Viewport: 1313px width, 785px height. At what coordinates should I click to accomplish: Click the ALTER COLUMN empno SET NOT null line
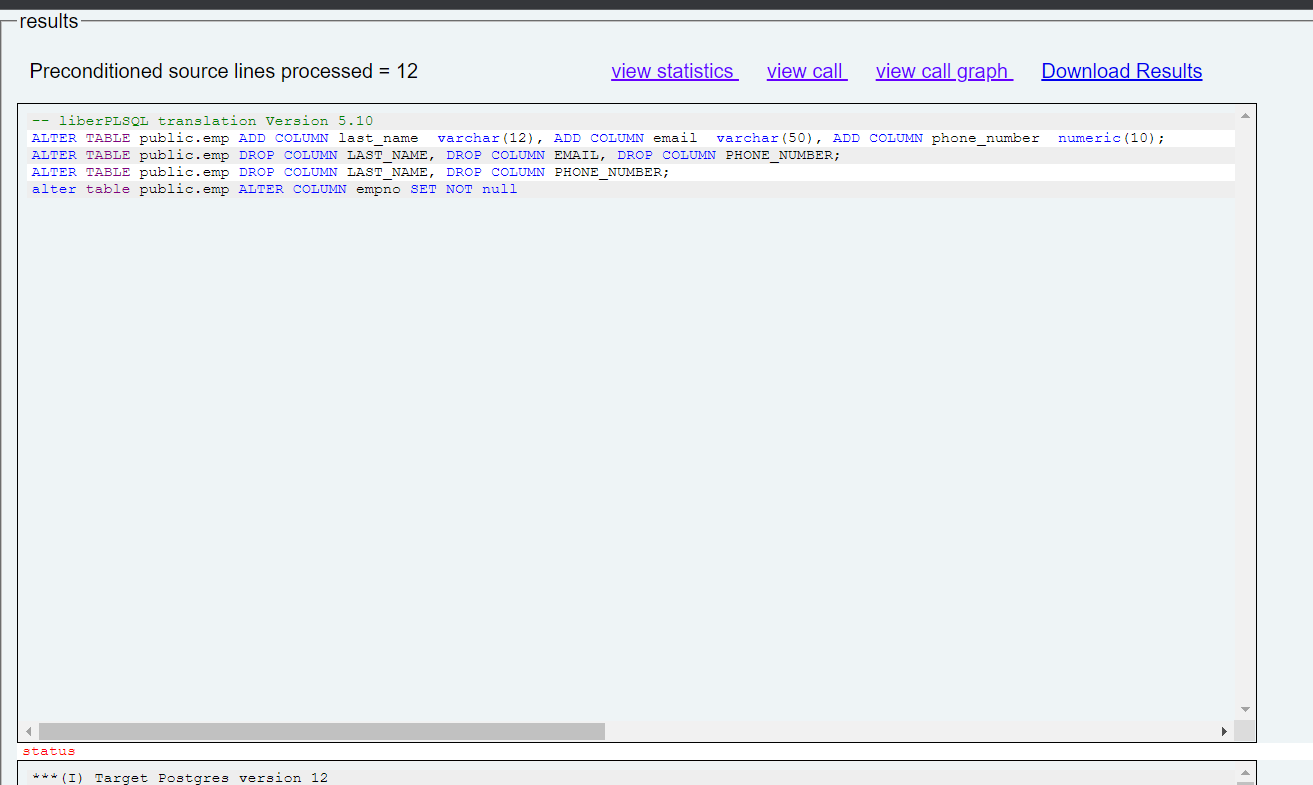coord(274,189)
